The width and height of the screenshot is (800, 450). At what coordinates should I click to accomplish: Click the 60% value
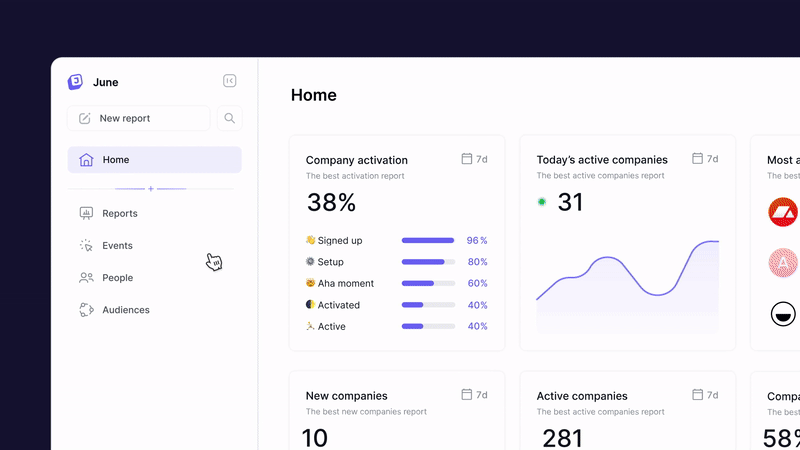pyautogui.click(x=478, y=283)
